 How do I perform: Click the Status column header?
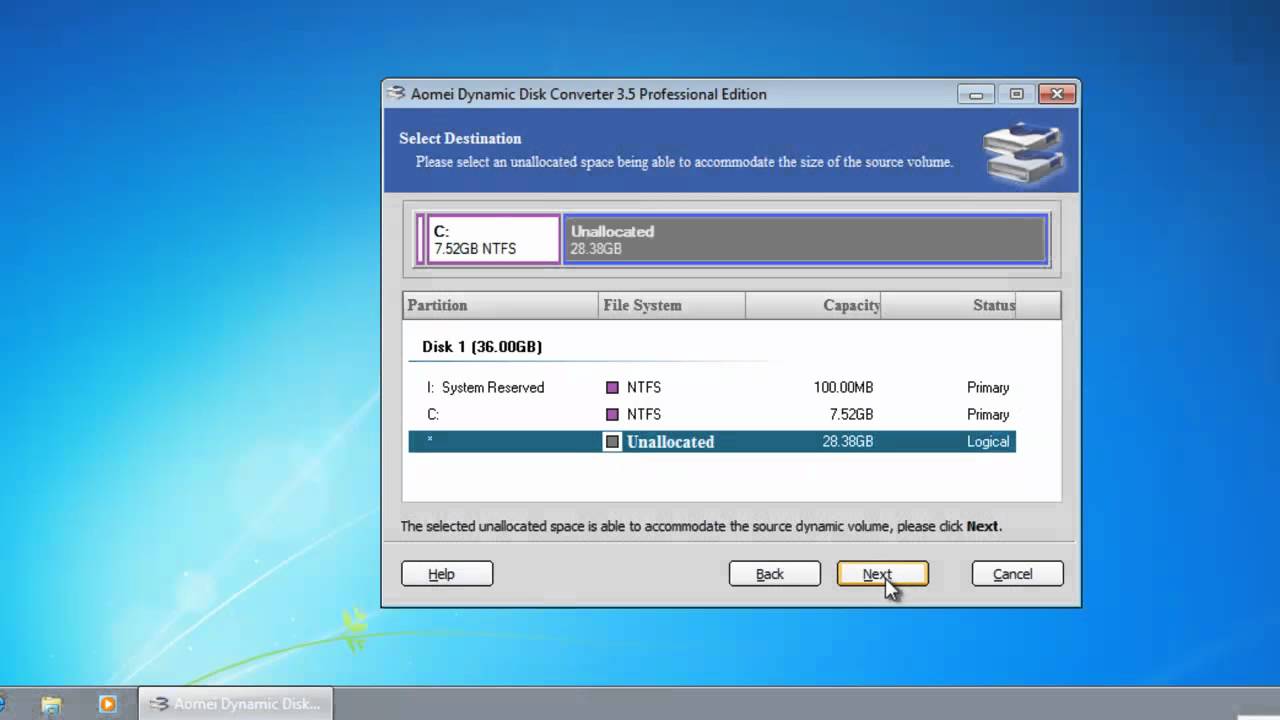(948, 305)
